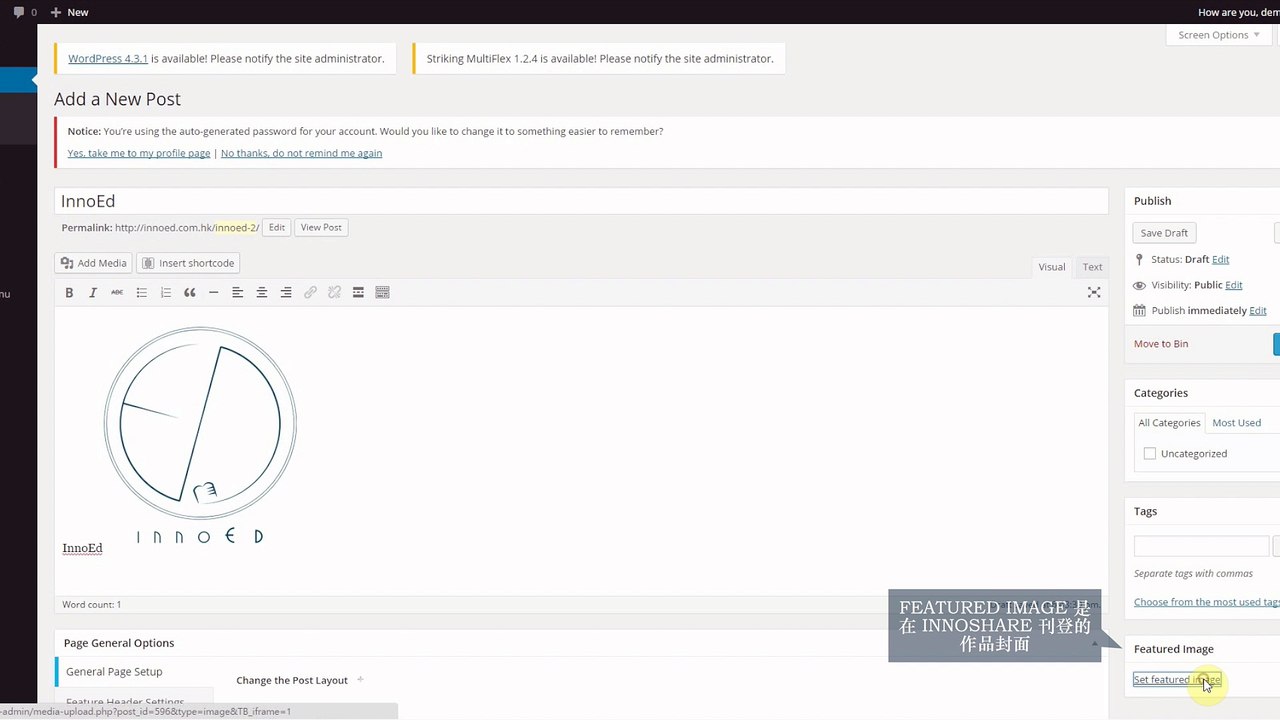Screen dimensions: 1280x720
Task: Align text right
Action: tap(285, 292)
